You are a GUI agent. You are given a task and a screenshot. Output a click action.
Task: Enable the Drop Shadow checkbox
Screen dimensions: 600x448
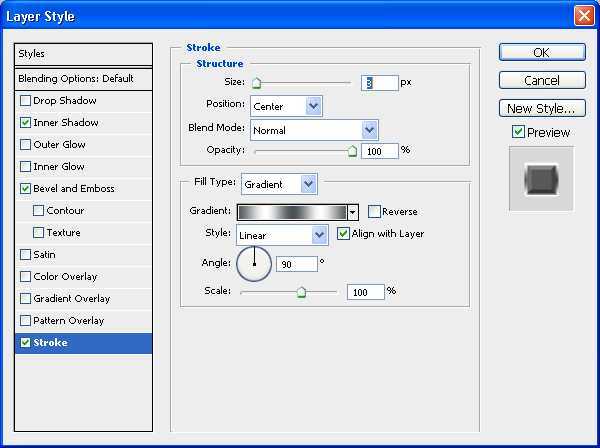pyautogui.click(x=25, y=101)
